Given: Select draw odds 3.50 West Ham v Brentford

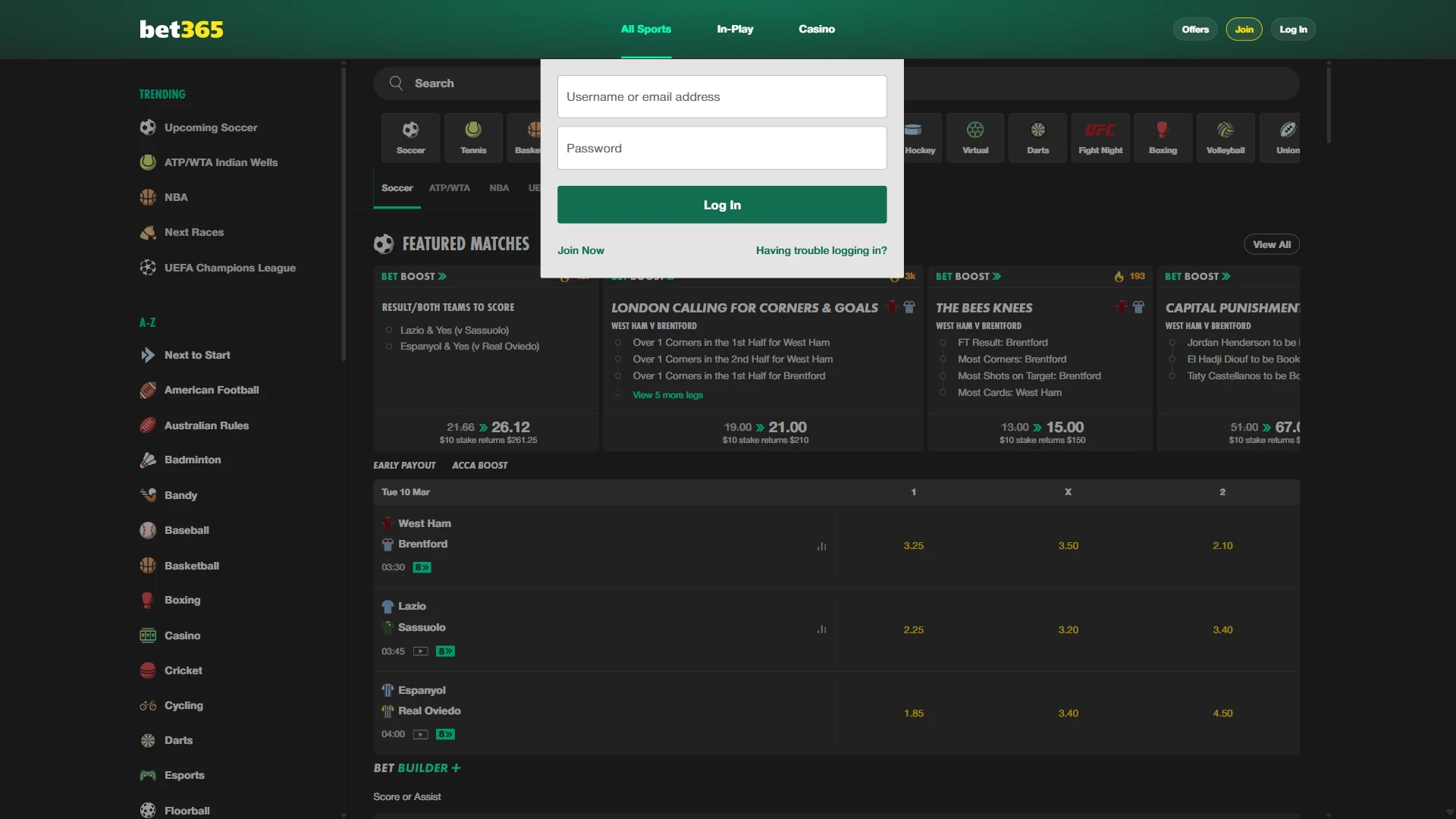Looking at the screenshot, I should pyautogui.click(x=1068, y=546).
